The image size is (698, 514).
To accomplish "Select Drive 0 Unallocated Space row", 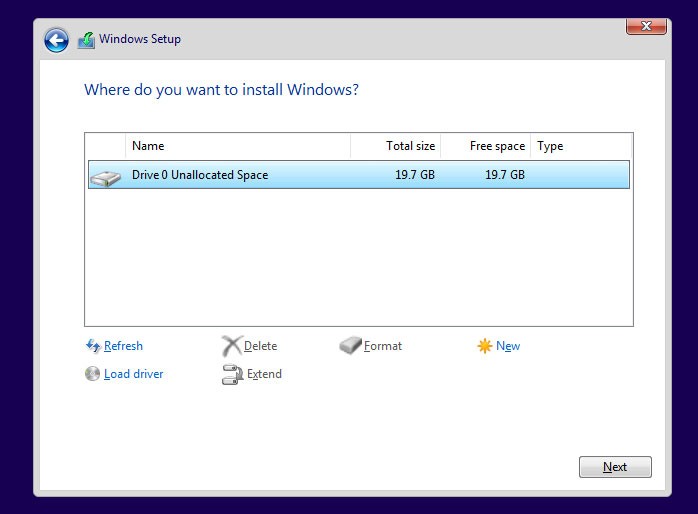I will coord(359,174).
